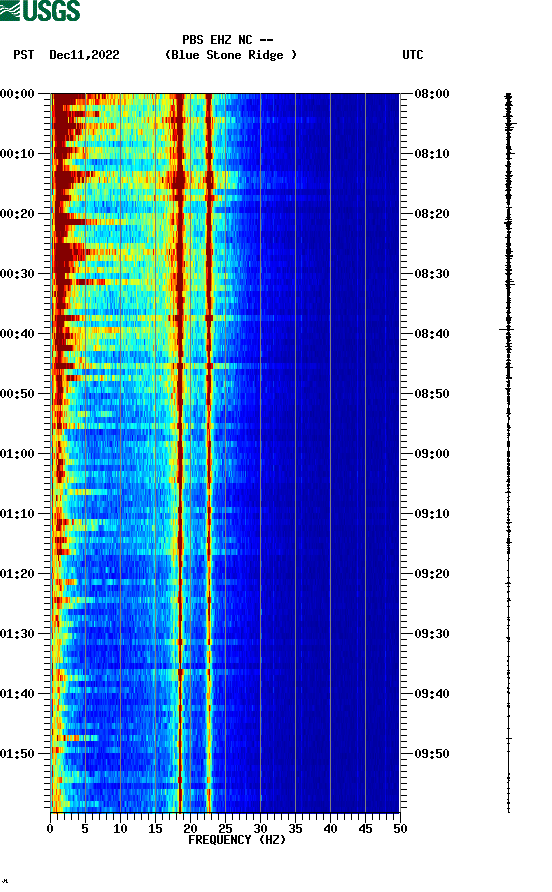Click the '09:20' UTC time label

pos(432,573)
